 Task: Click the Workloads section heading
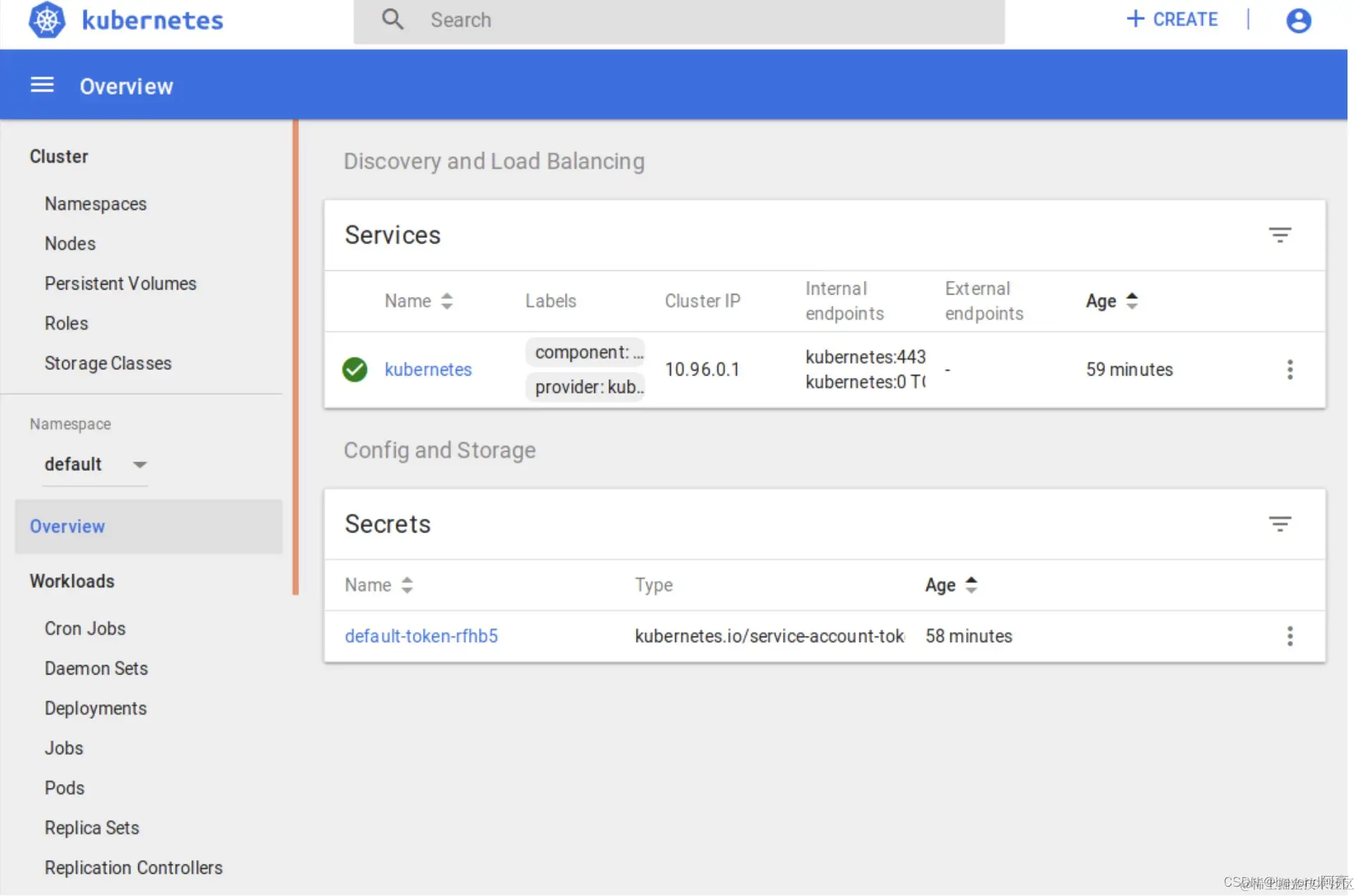point(72,581)
